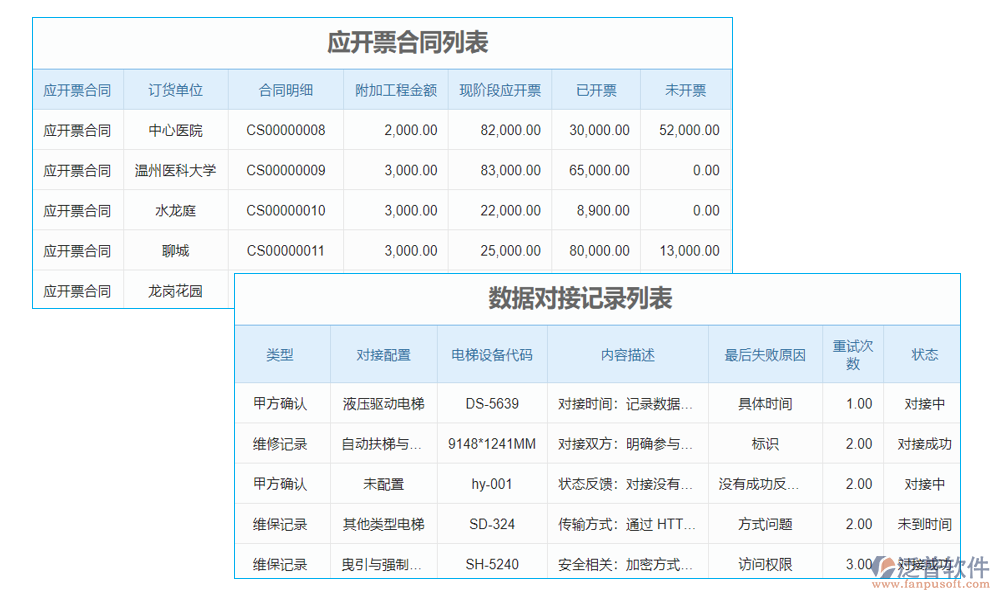
Task: Sort by the 订货单位 column header
Action: tap(175, 89)
